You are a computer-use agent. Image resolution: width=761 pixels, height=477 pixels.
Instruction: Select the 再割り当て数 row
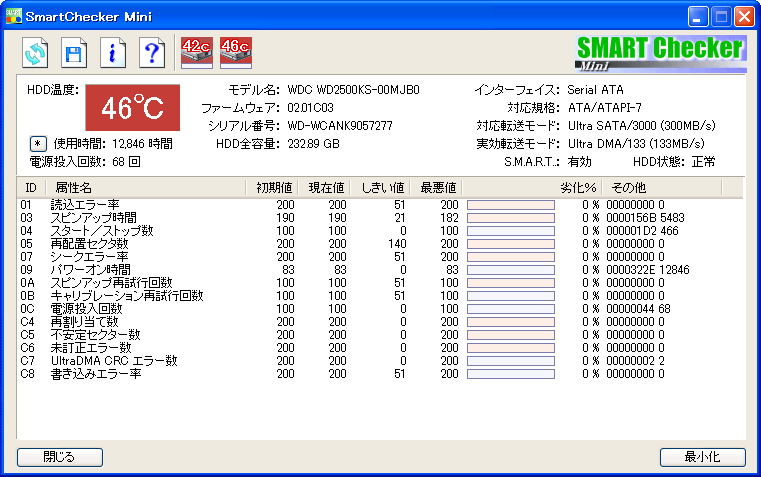point(380,322)
